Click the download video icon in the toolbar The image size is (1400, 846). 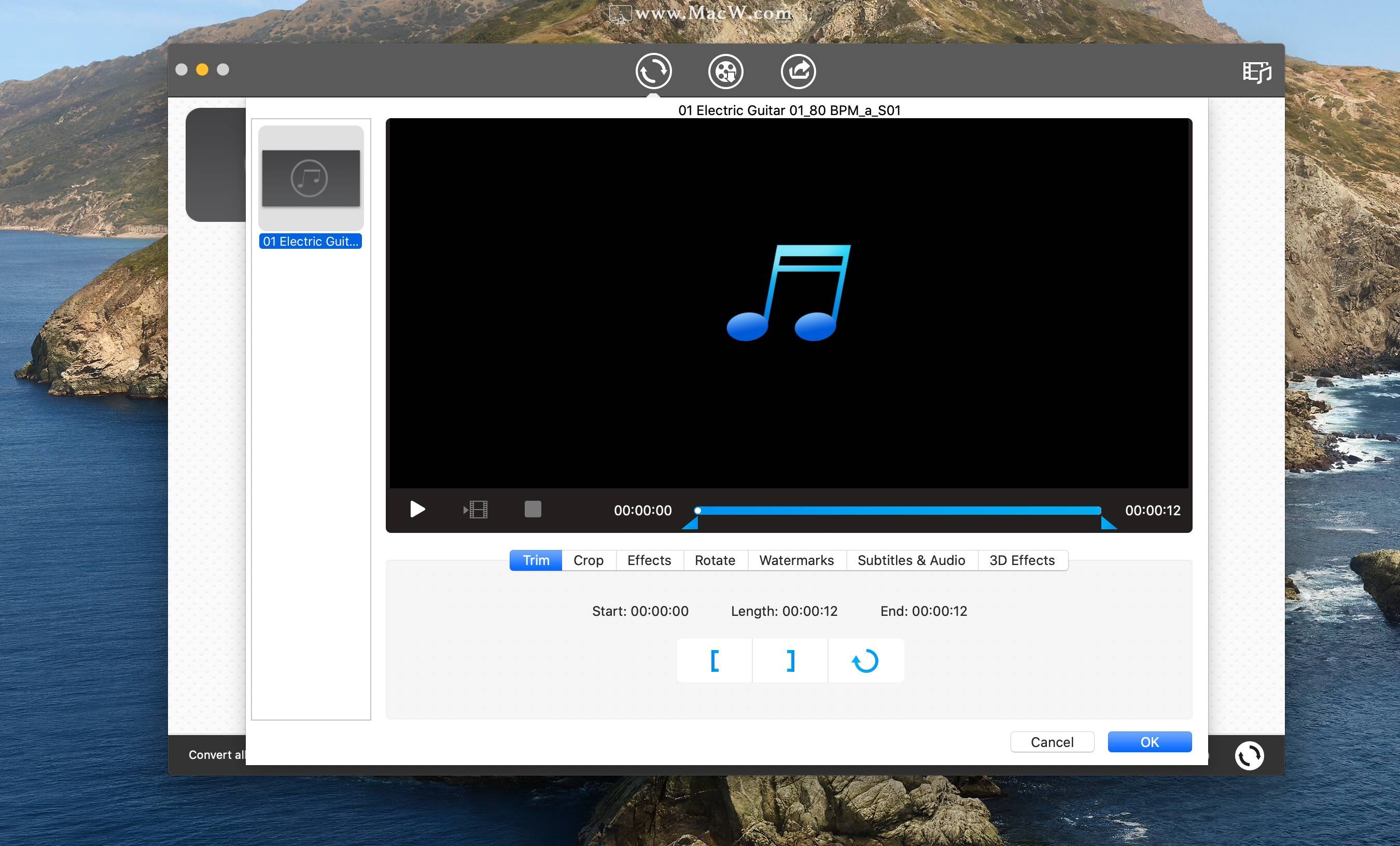click(x=725, y=71)
